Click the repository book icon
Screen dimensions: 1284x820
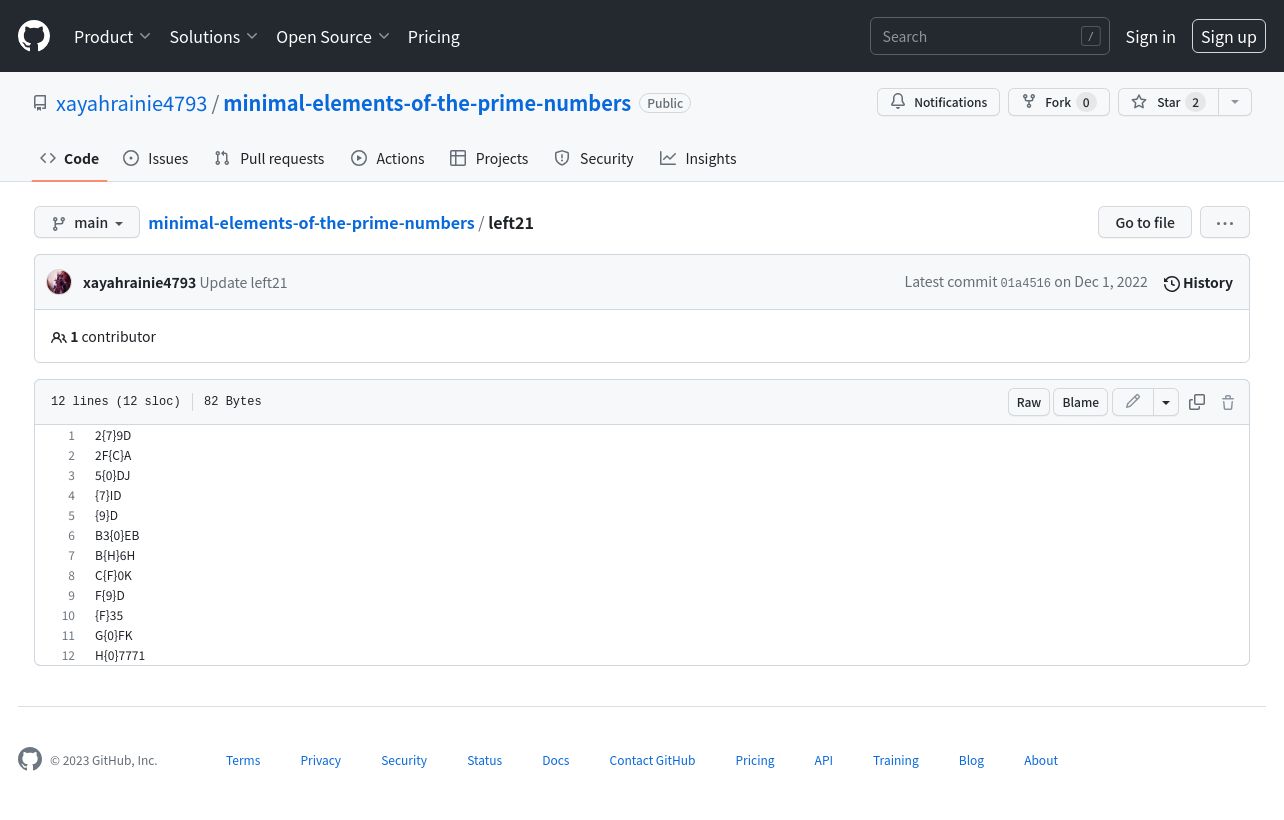click(40, 103)
